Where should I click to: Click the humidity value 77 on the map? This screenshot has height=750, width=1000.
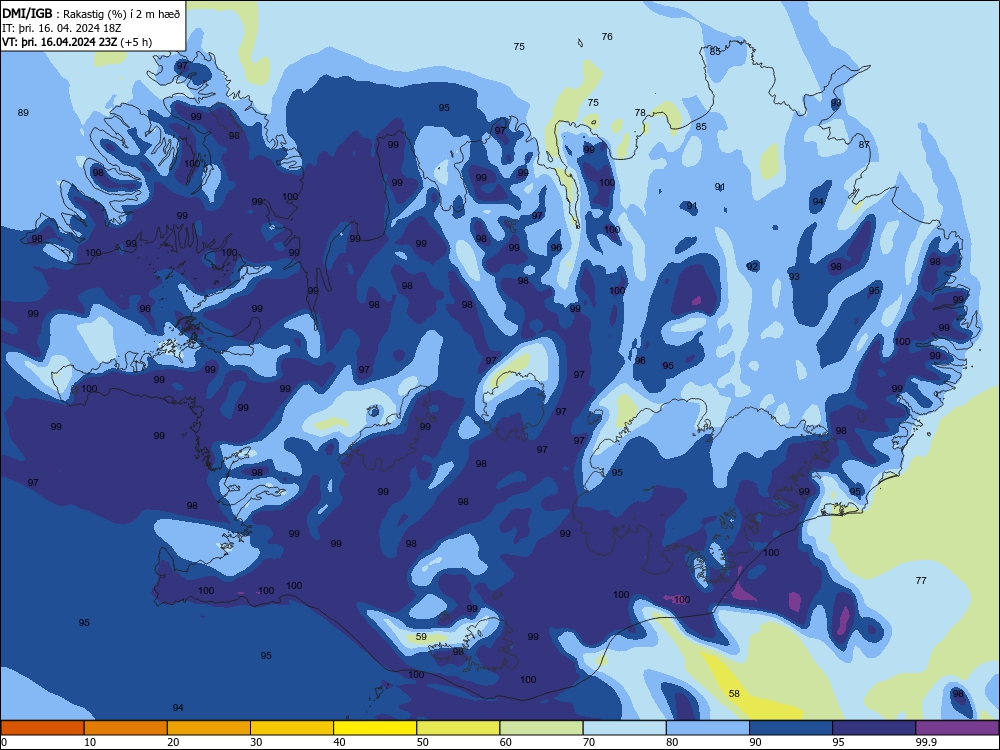[921, 580]
